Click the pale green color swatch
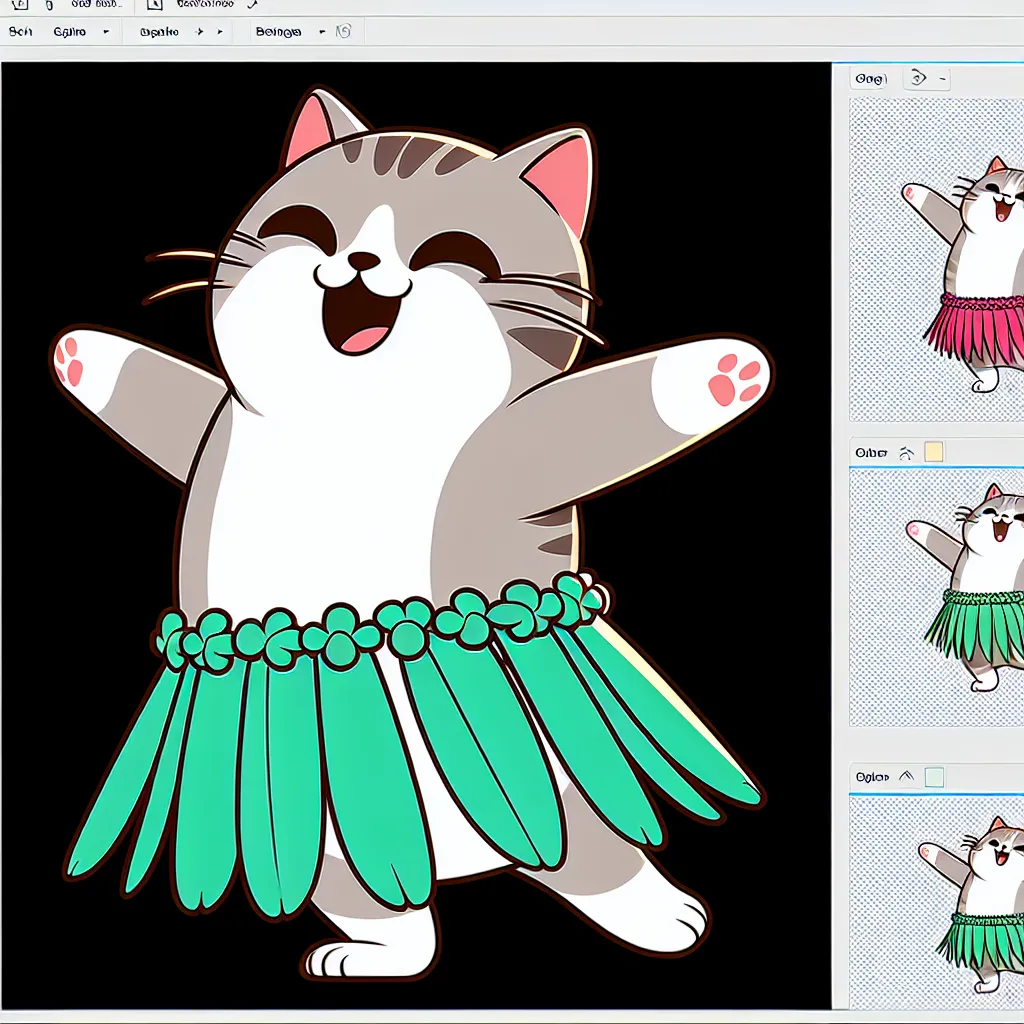 pos(934,777)
